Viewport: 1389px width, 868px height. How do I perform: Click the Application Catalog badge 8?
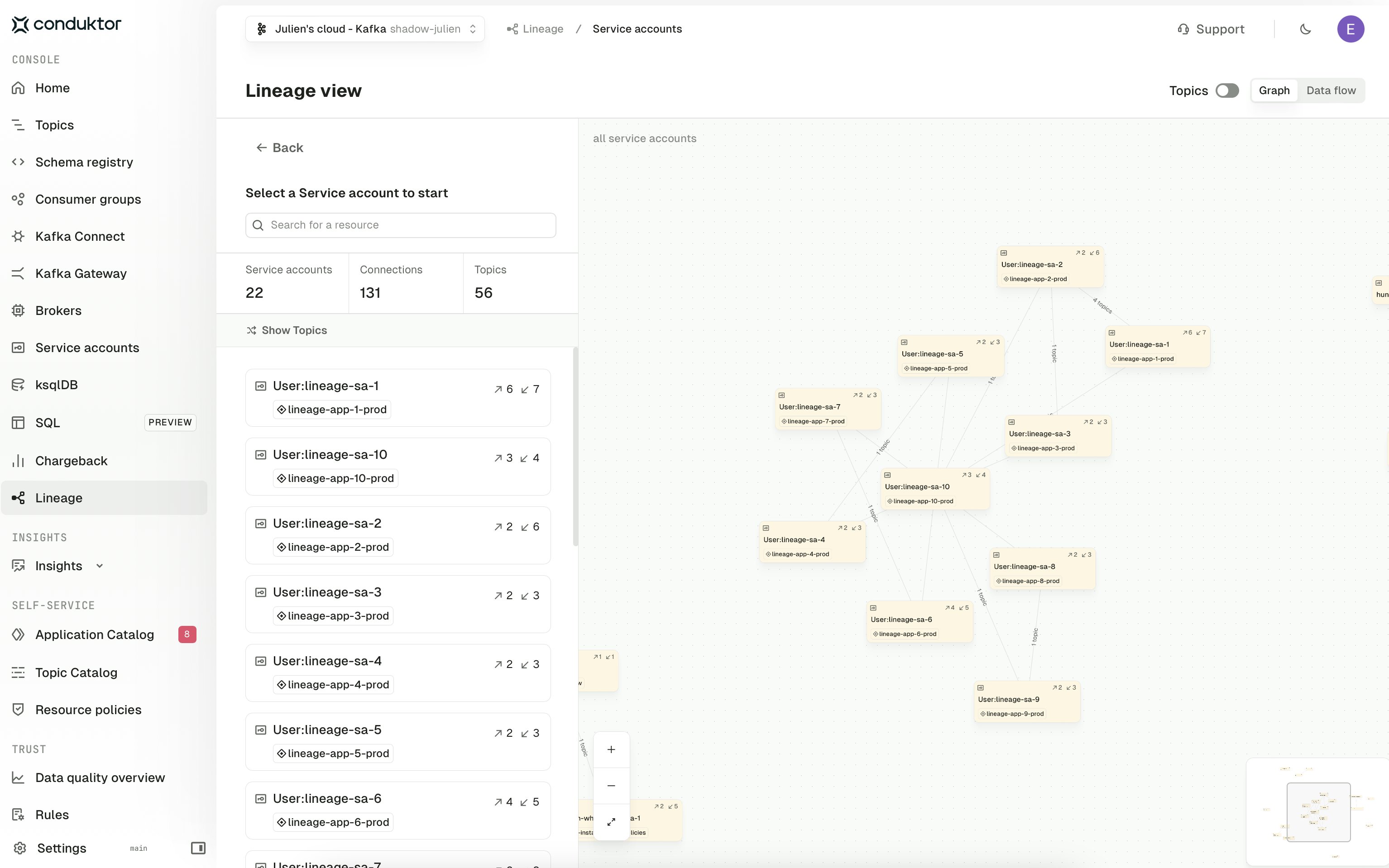187,634
